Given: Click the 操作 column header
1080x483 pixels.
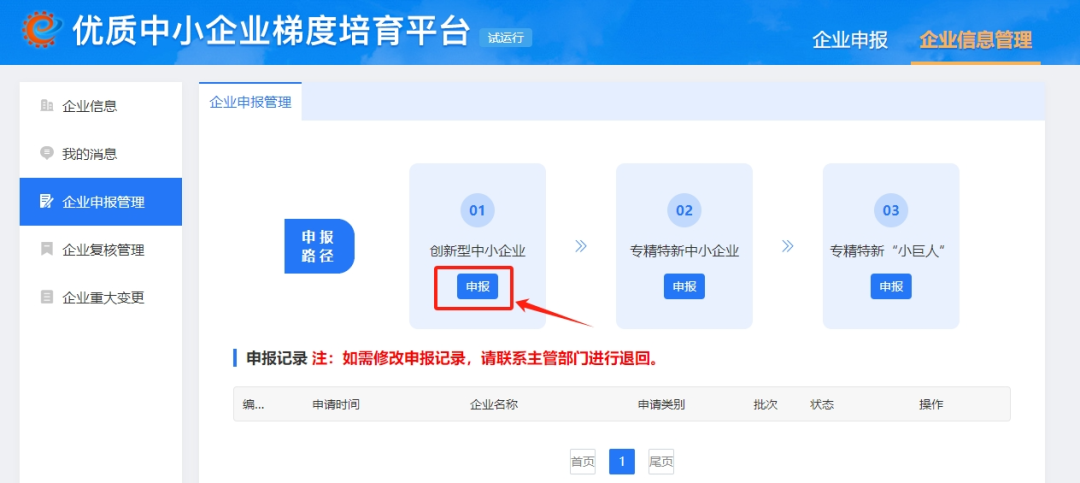Looking at the screenshot, I should tap(931, 404).
